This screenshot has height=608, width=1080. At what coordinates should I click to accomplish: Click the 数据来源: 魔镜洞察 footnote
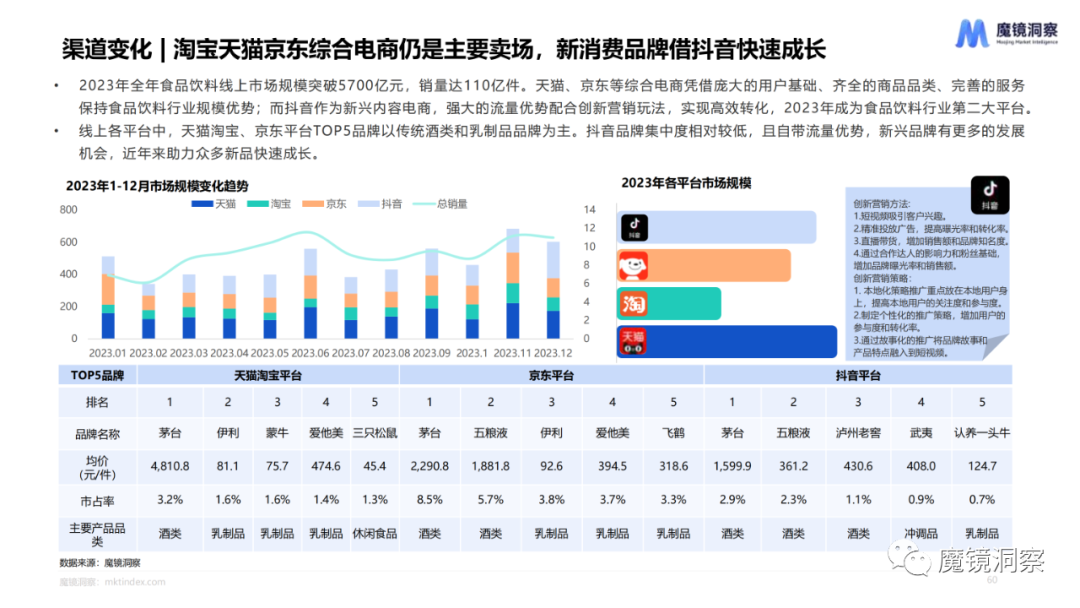(x=100, y=563)
